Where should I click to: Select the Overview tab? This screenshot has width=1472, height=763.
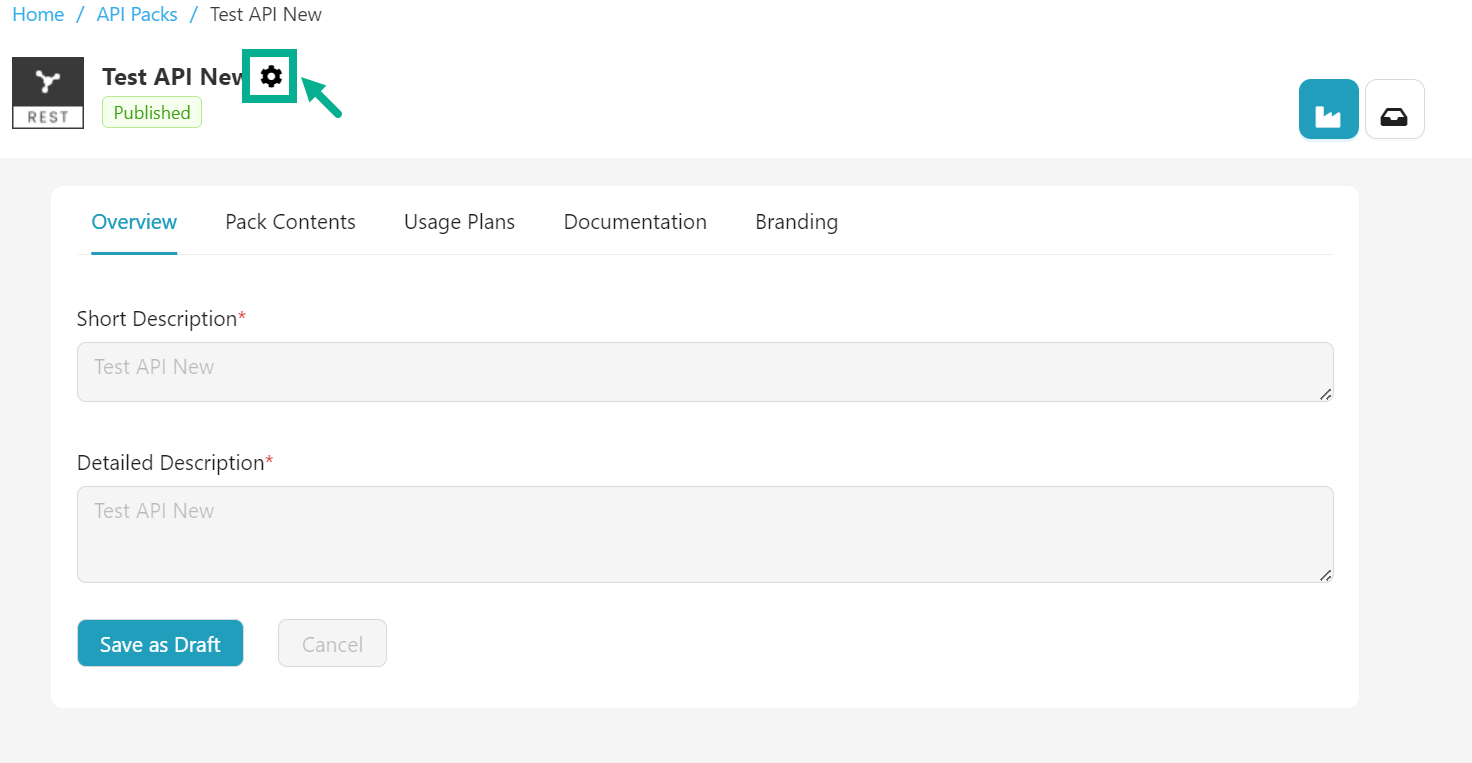pyautogui.click(x=134, y=222)
